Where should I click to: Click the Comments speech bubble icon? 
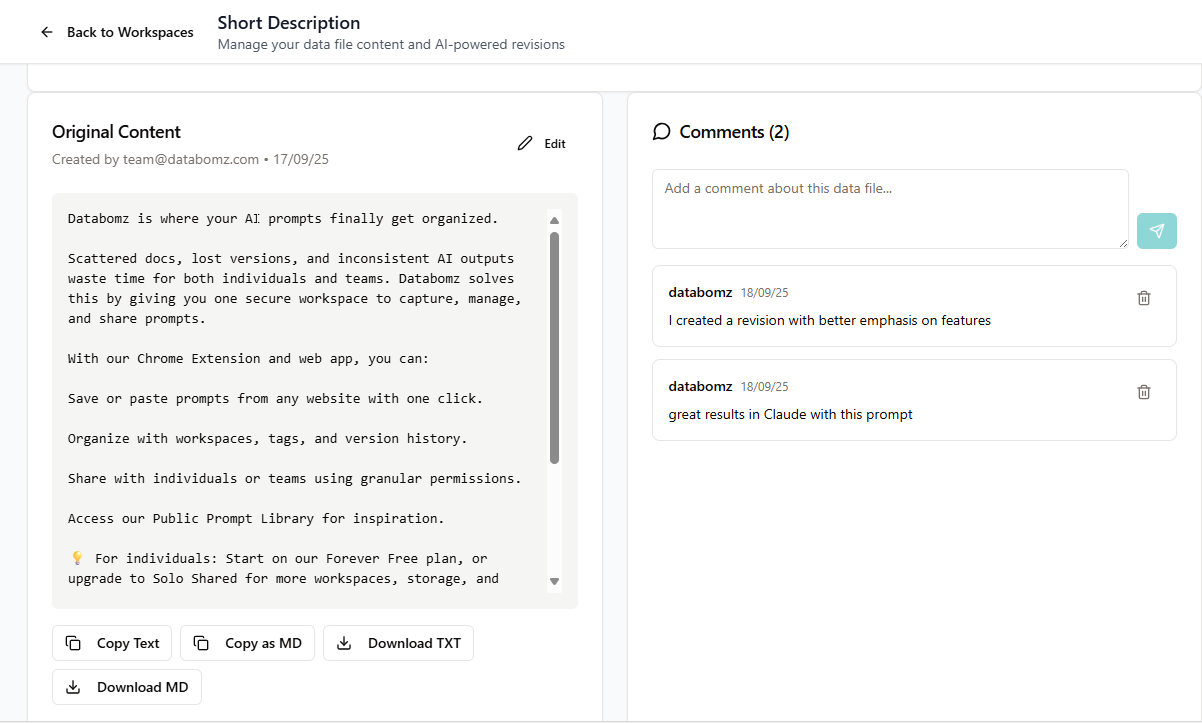tap(661, 132)
